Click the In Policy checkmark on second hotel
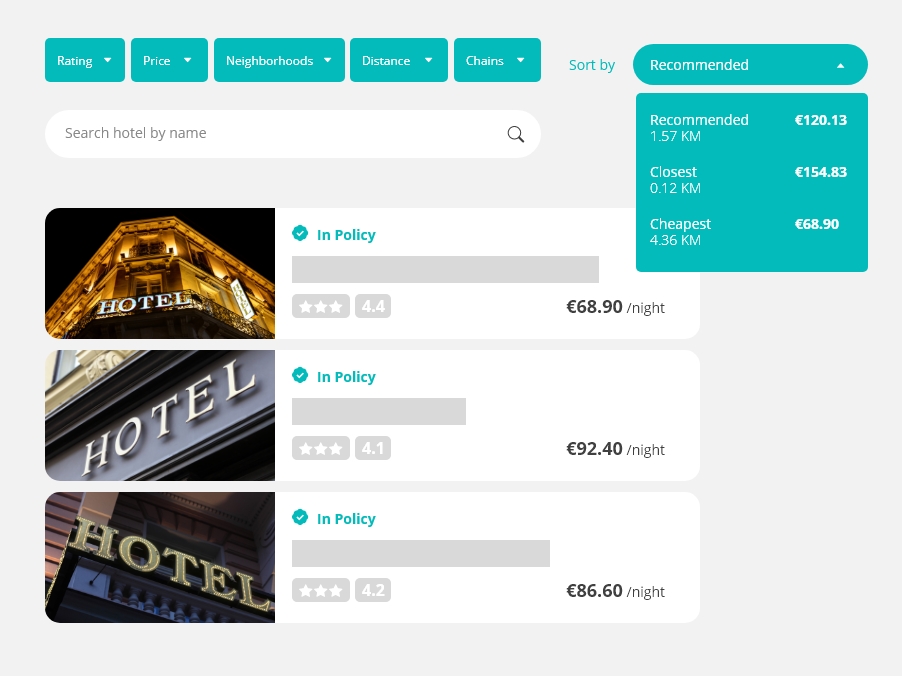 pos(300,375)
